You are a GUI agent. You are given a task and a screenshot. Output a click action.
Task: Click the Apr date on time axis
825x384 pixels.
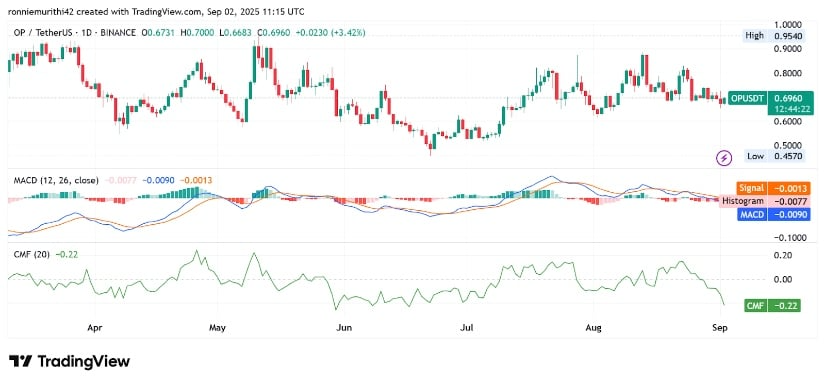pyautogui.click(x=94, y=328)
